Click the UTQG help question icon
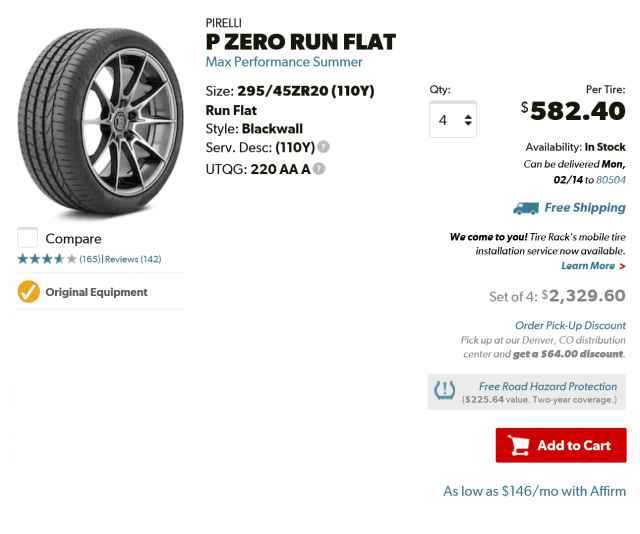640x534 pixels. [318, 168]
